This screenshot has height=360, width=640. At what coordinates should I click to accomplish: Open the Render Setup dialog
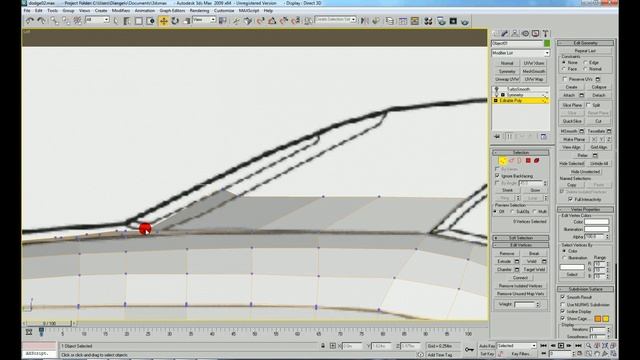click(x=441, y=21)
